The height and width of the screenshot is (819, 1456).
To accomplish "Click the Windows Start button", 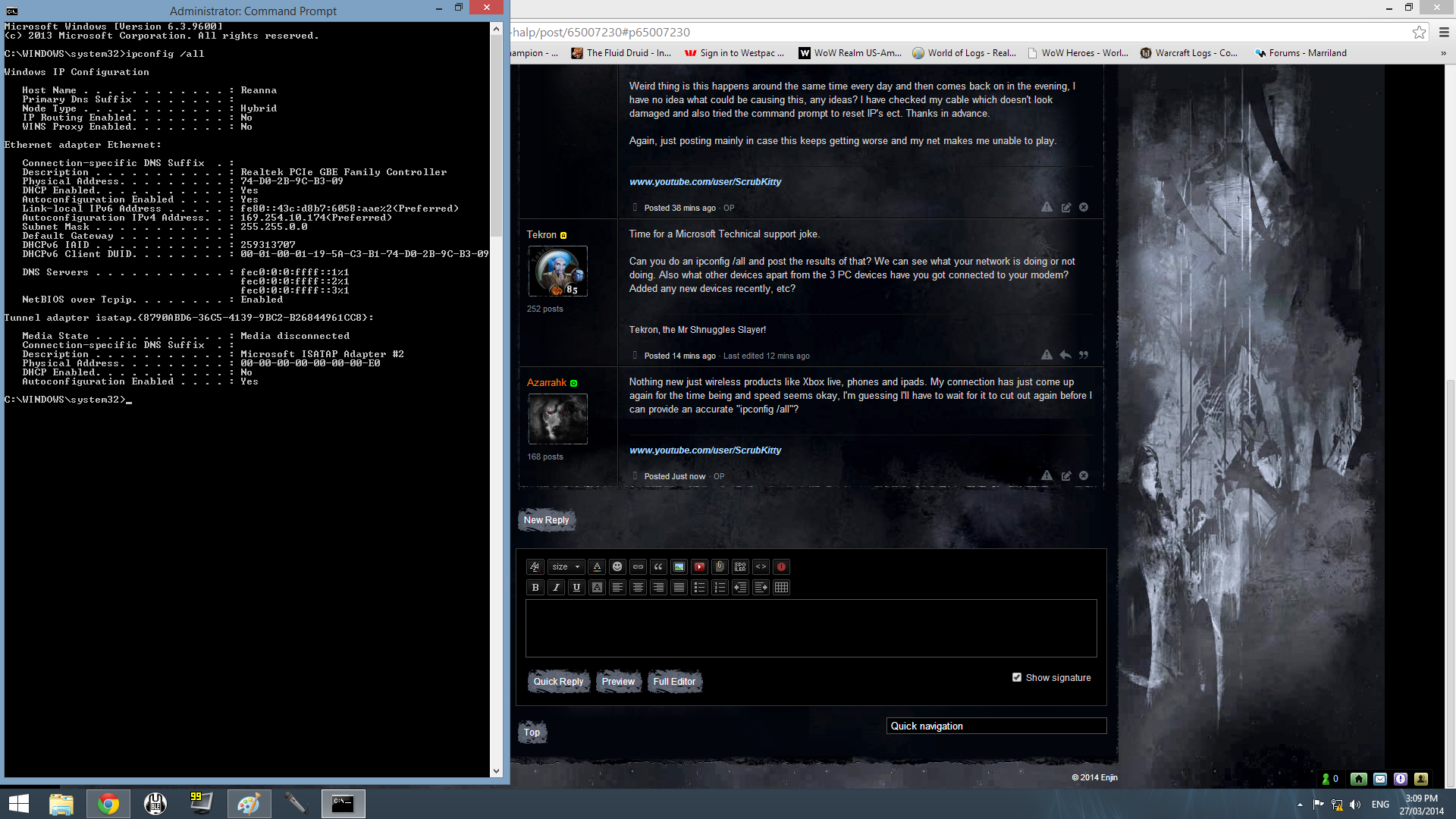I will point(18,804).
